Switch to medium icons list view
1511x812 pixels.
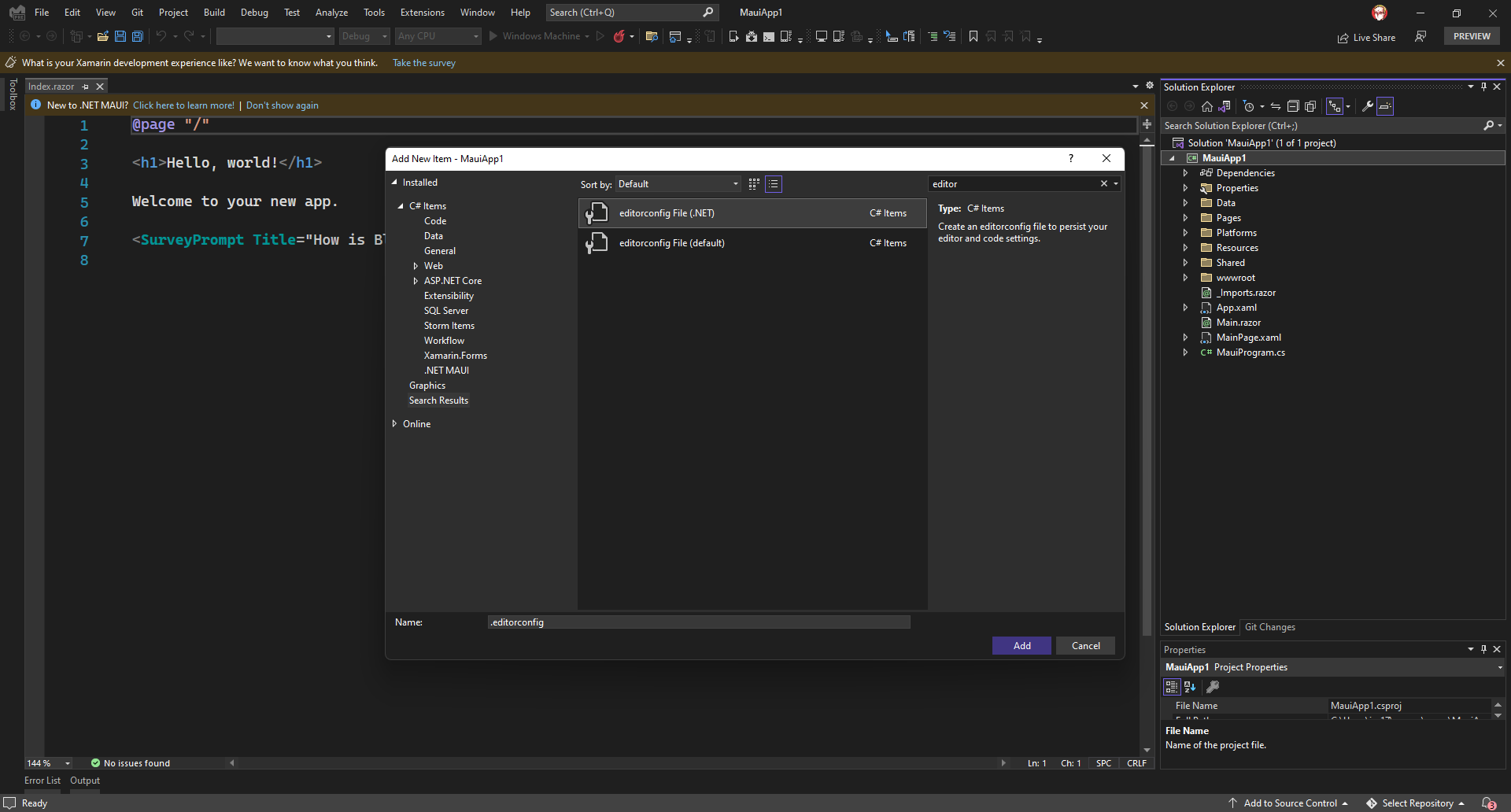coord(774,184)
